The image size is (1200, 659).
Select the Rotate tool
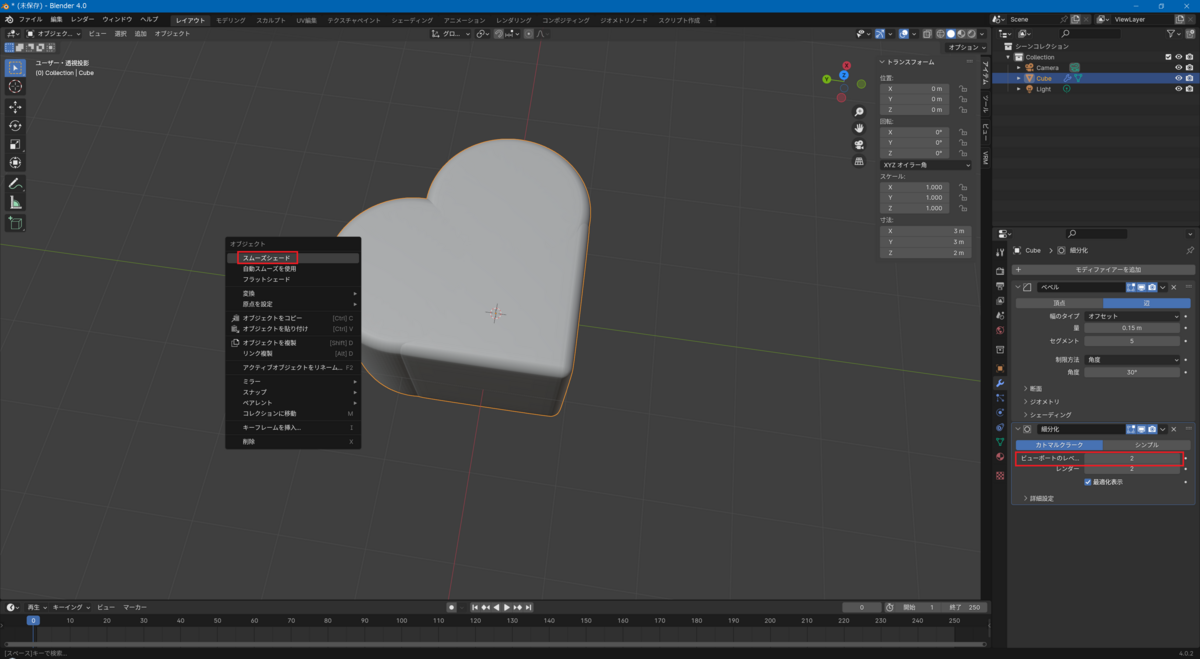tap(15, 125)
